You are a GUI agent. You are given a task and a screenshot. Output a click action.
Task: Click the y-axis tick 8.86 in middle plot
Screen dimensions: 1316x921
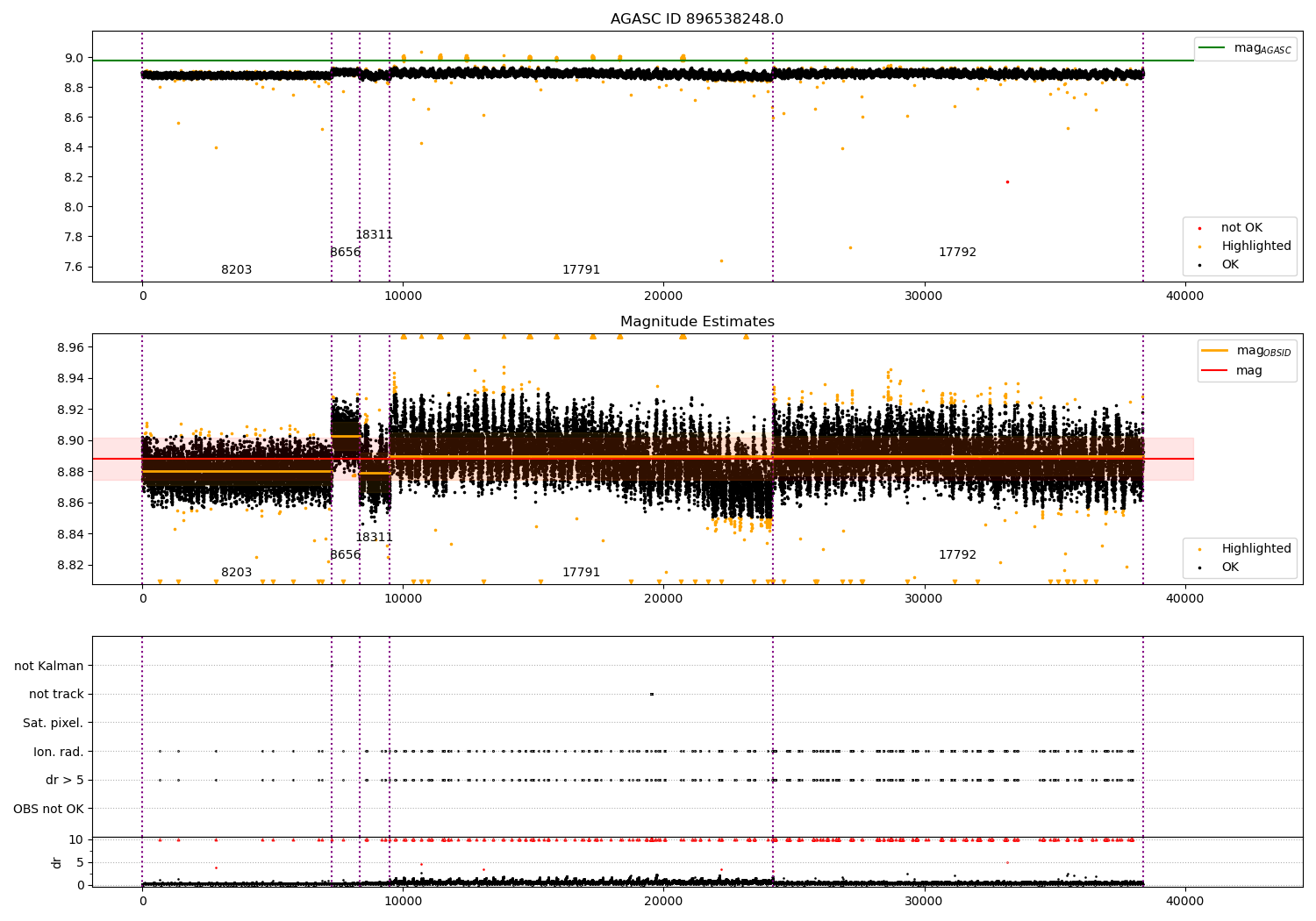(71, 503)
